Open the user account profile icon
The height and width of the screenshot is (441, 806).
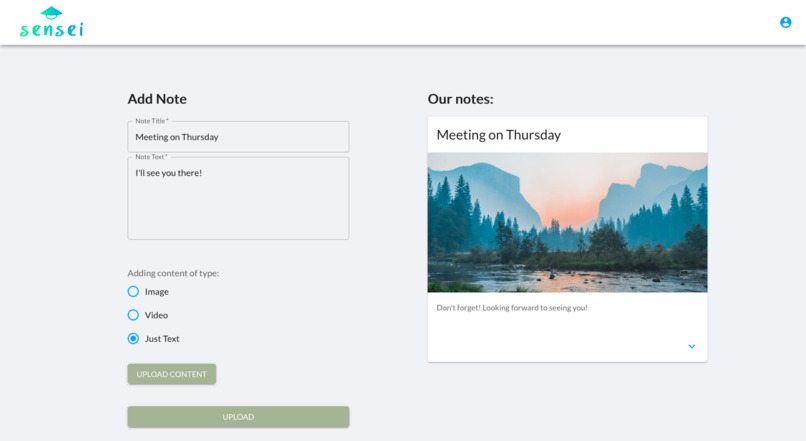(785, 22)
